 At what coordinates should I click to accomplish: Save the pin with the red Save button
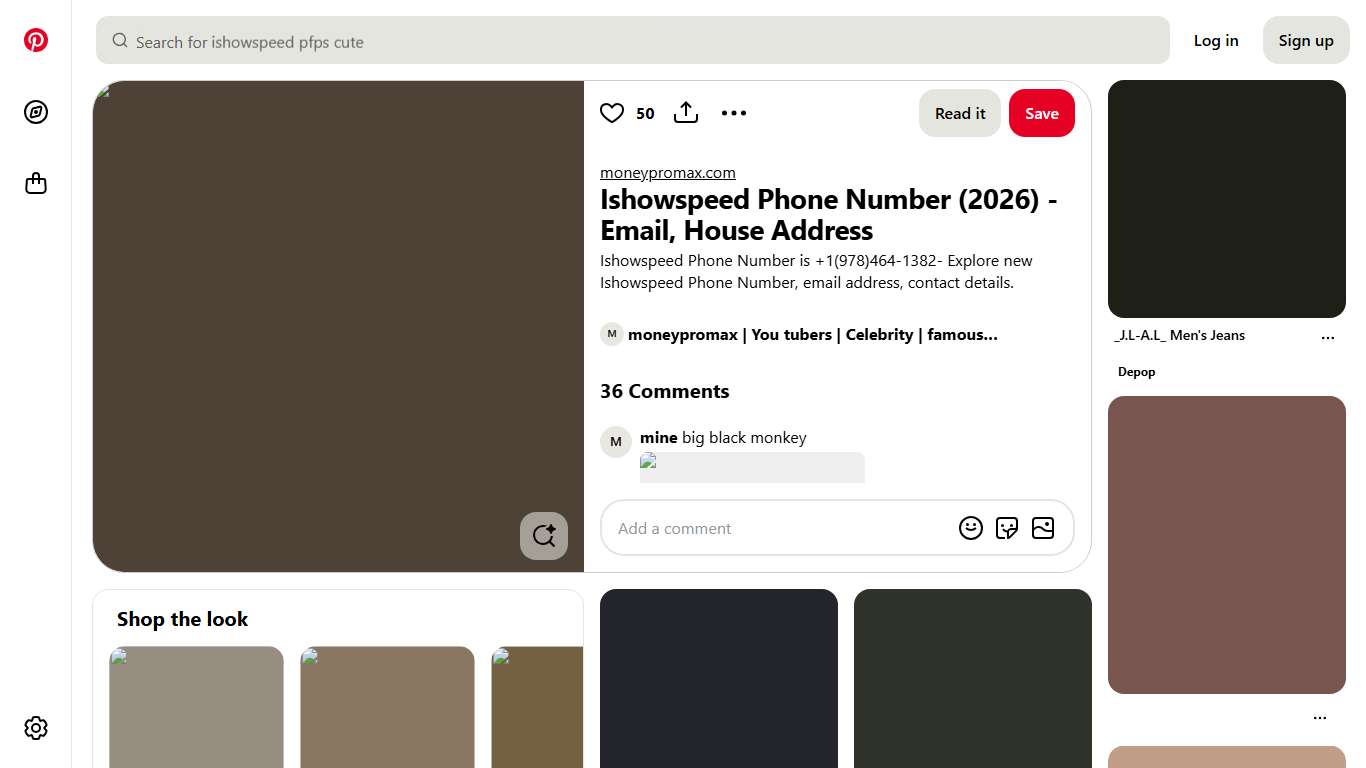click(x=1042, y=113)
